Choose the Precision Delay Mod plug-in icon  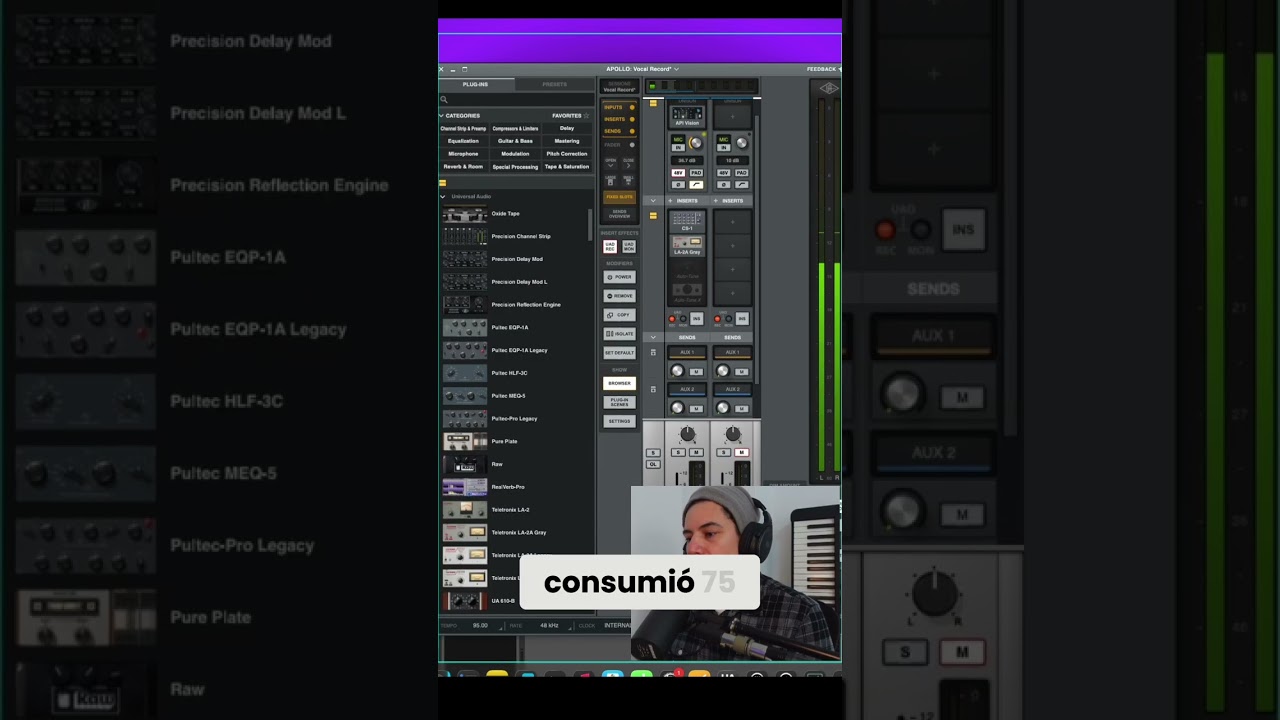tap(465, 259)
